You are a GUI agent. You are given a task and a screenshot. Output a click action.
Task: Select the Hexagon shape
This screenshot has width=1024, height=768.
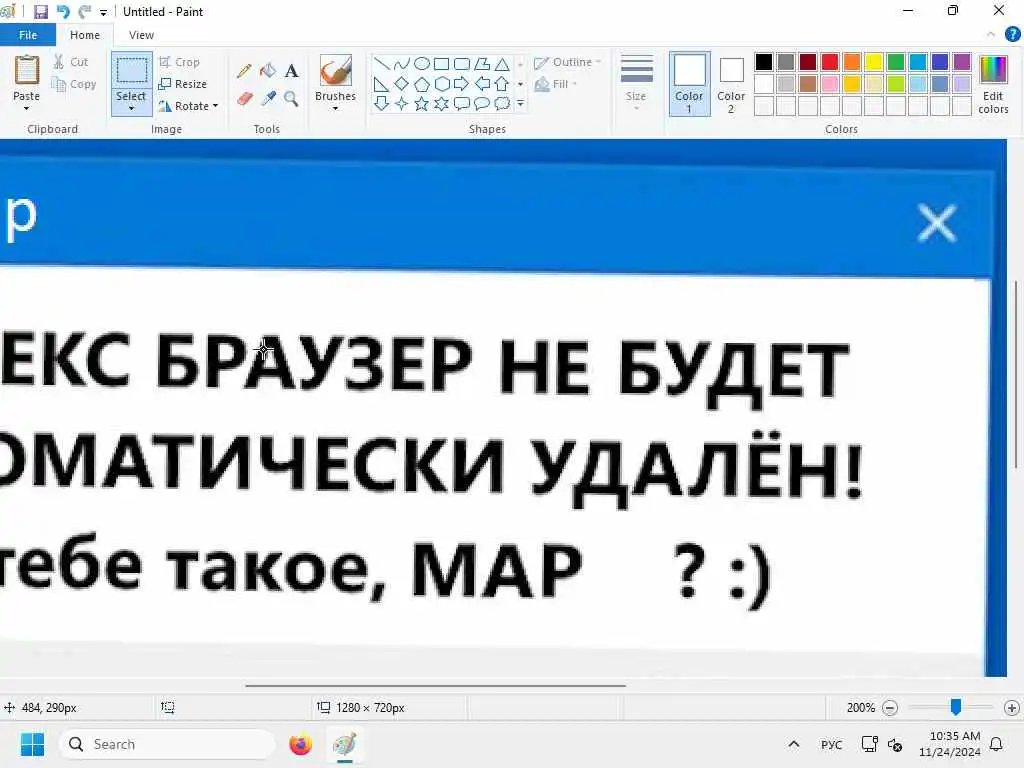[441, 84]
